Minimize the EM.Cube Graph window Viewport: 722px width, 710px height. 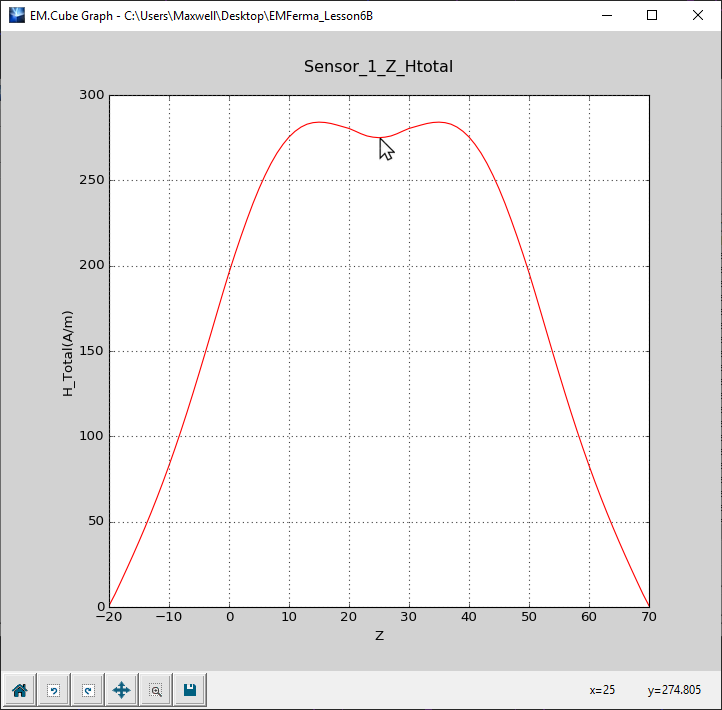point(606,16)
